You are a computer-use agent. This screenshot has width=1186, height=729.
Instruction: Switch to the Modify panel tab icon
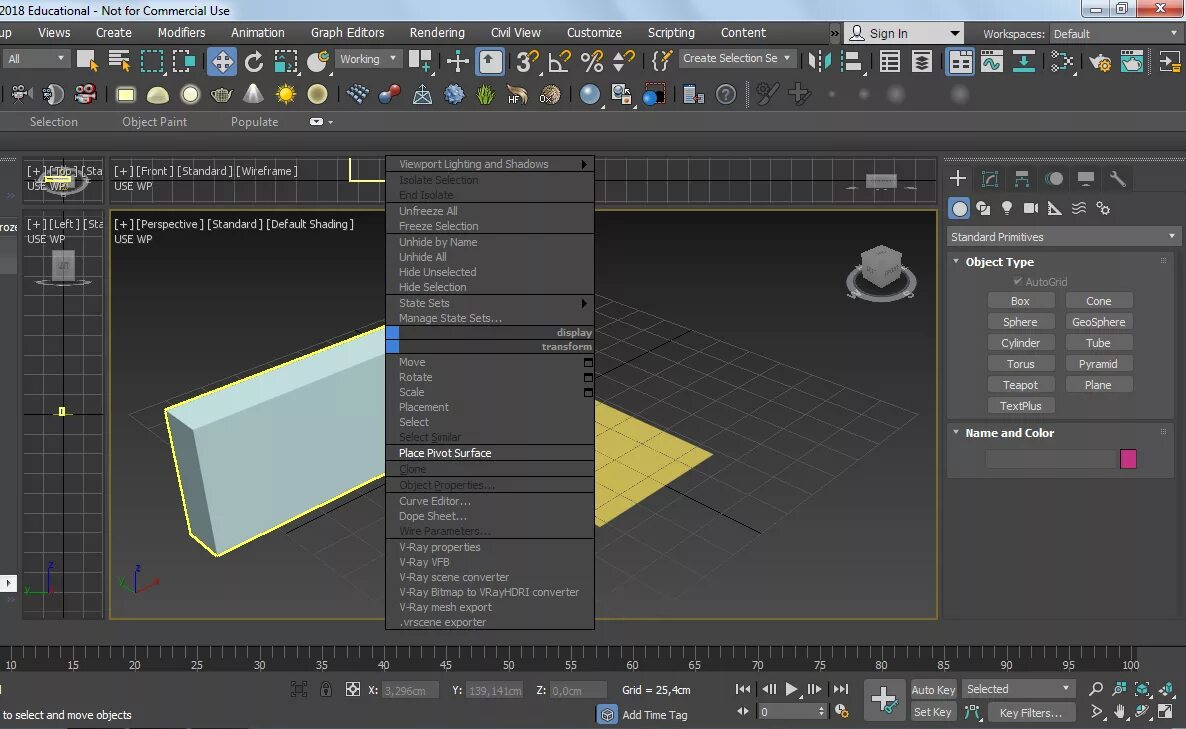990,179
